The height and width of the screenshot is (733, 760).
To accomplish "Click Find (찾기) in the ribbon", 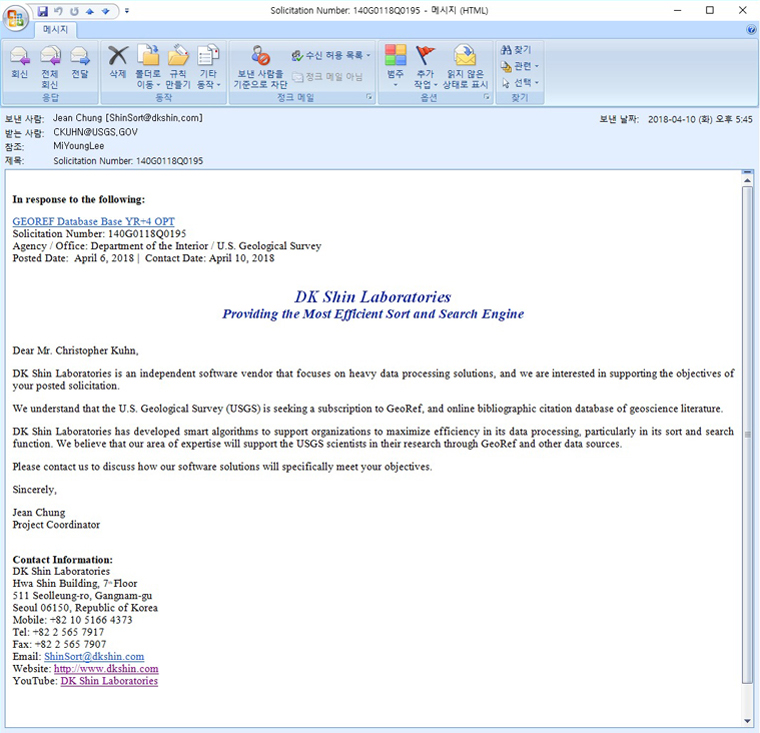I will (x=517, y=50).
